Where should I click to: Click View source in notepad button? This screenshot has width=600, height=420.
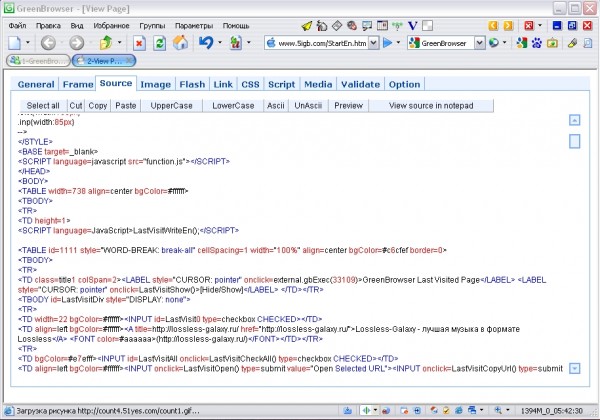click(431, 106)
